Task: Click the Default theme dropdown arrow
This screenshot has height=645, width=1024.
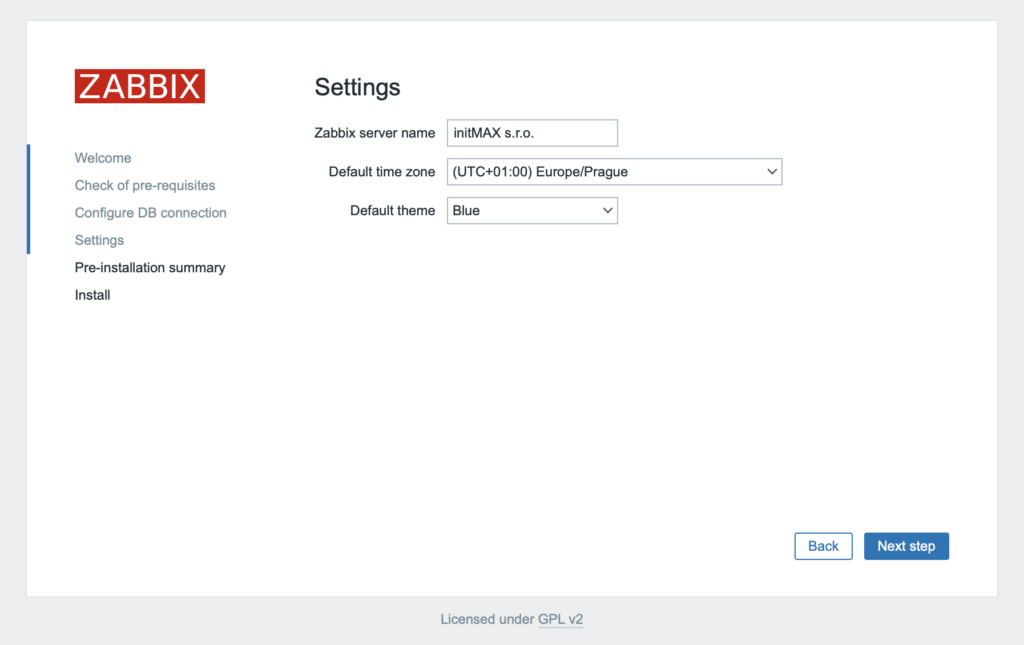Action: click(606, 210)
